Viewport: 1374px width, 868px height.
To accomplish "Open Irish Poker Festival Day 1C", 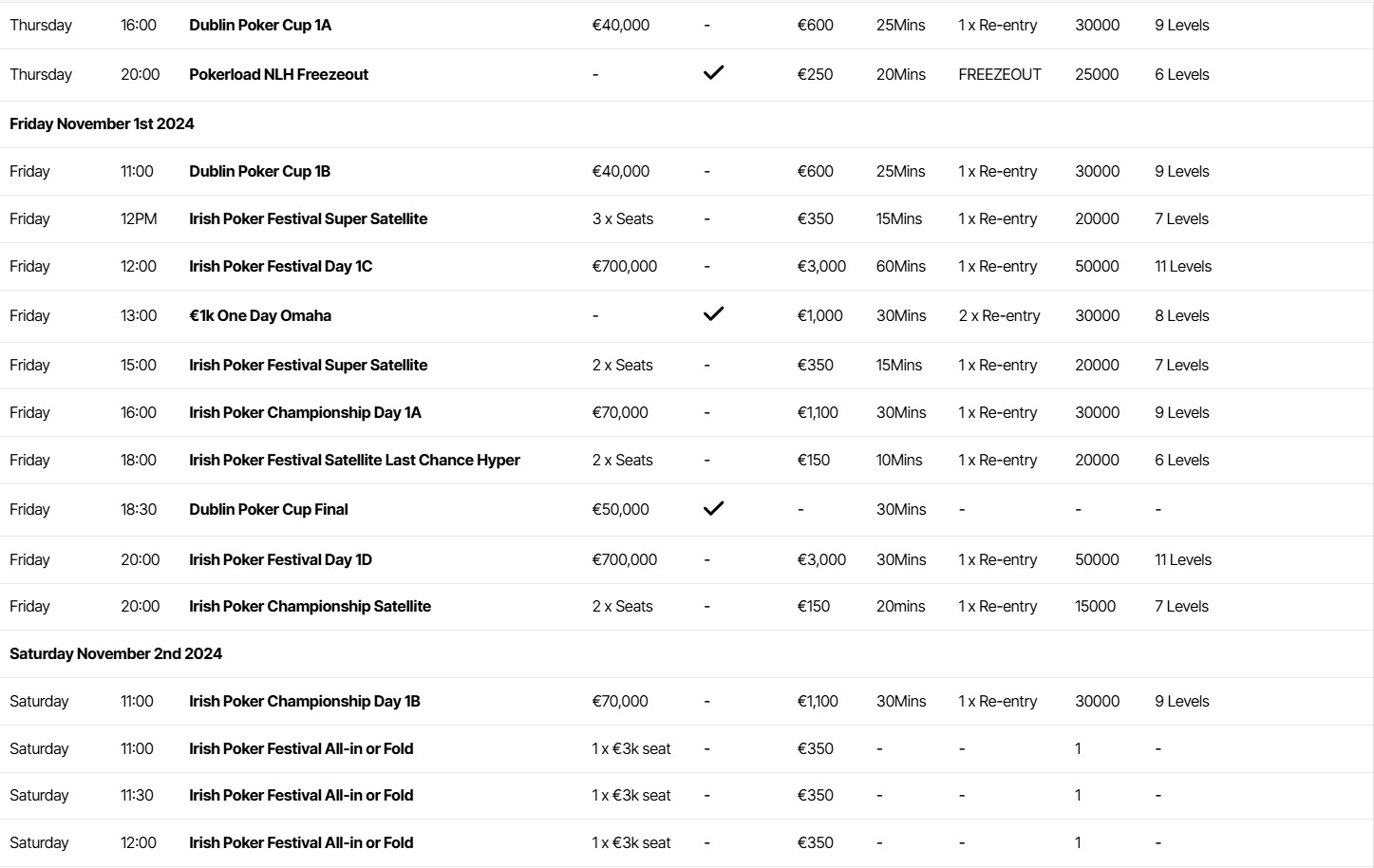I will 280,267.
